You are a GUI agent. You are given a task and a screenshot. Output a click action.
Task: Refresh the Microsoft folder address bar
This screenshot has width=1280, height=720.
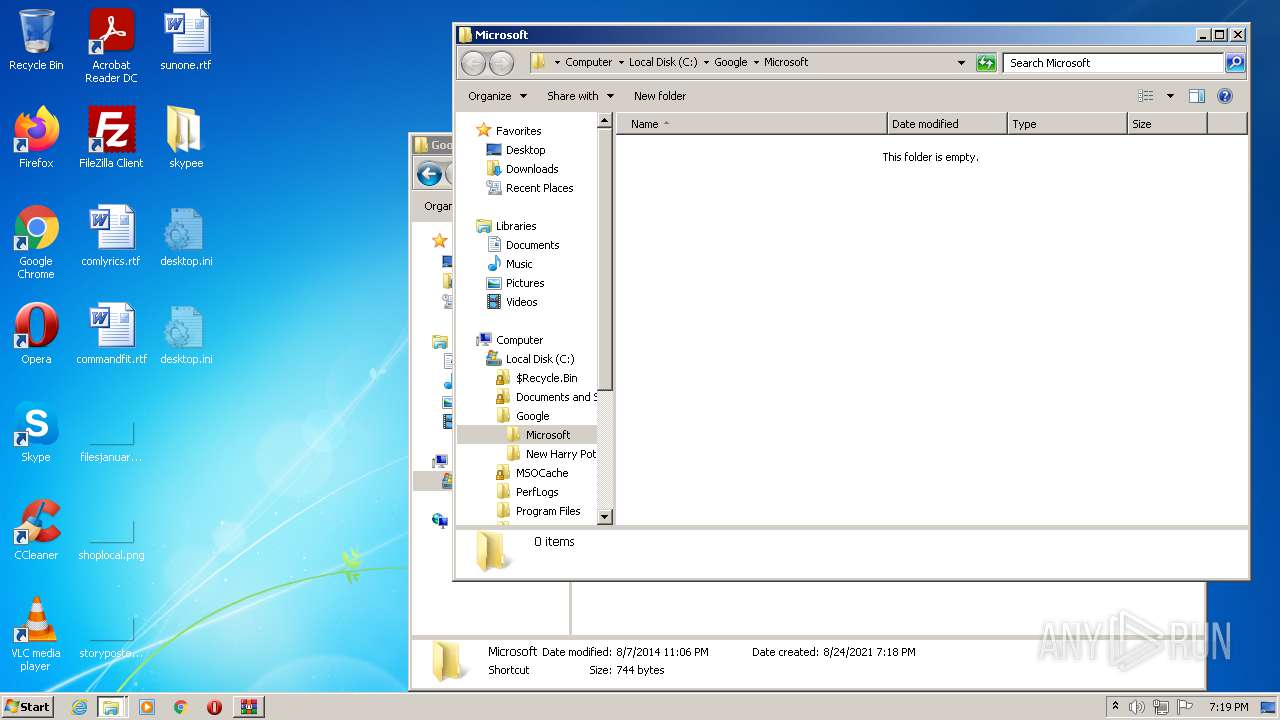tap(986, 63)
